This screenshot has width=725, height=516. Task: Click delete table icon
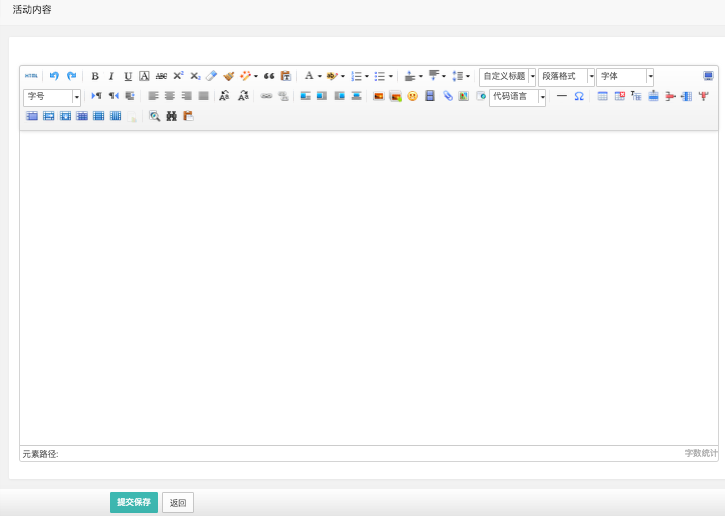620,96
